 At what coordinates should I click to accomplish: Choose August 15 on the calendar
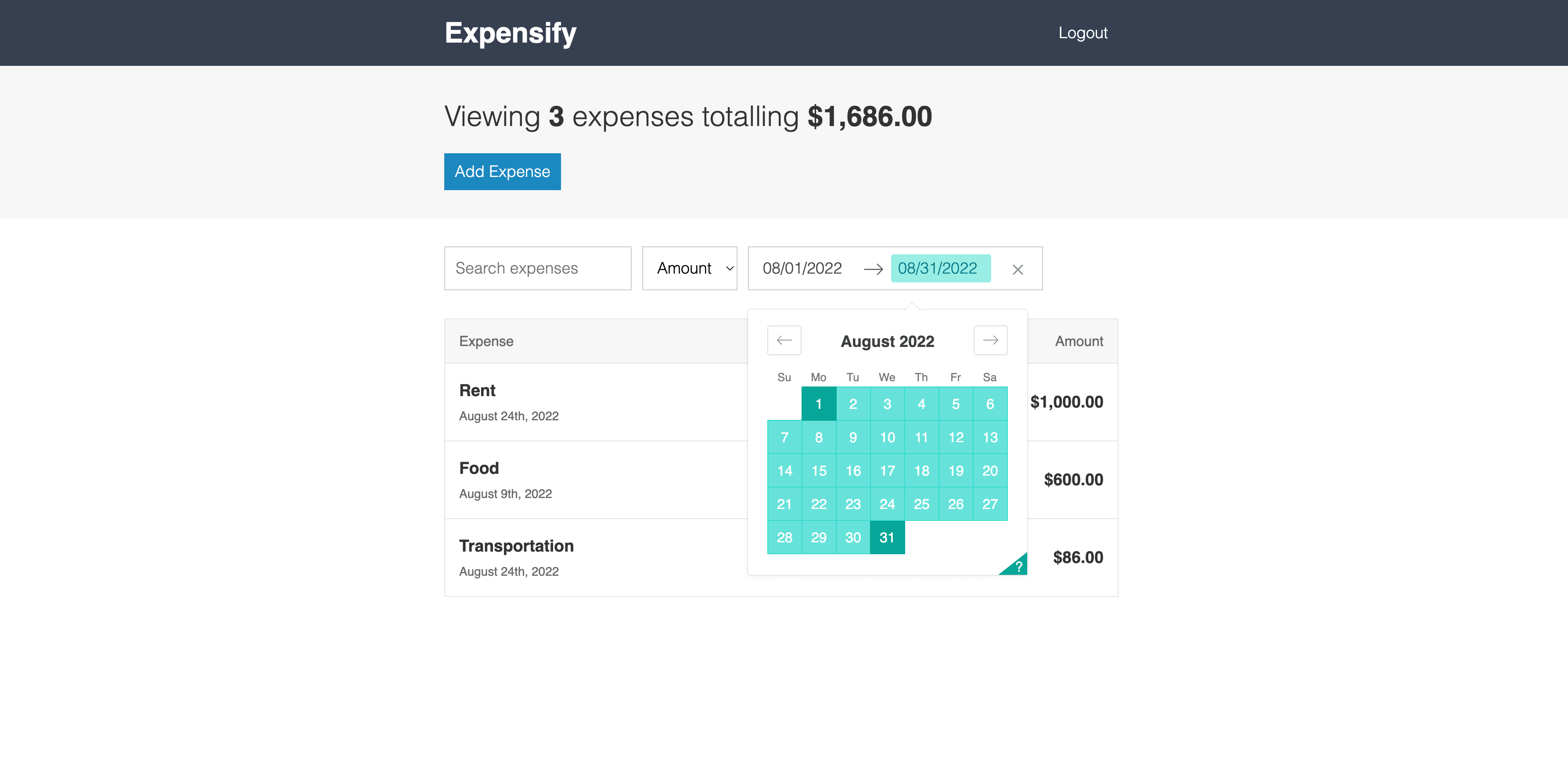click(x=819, y=471)
